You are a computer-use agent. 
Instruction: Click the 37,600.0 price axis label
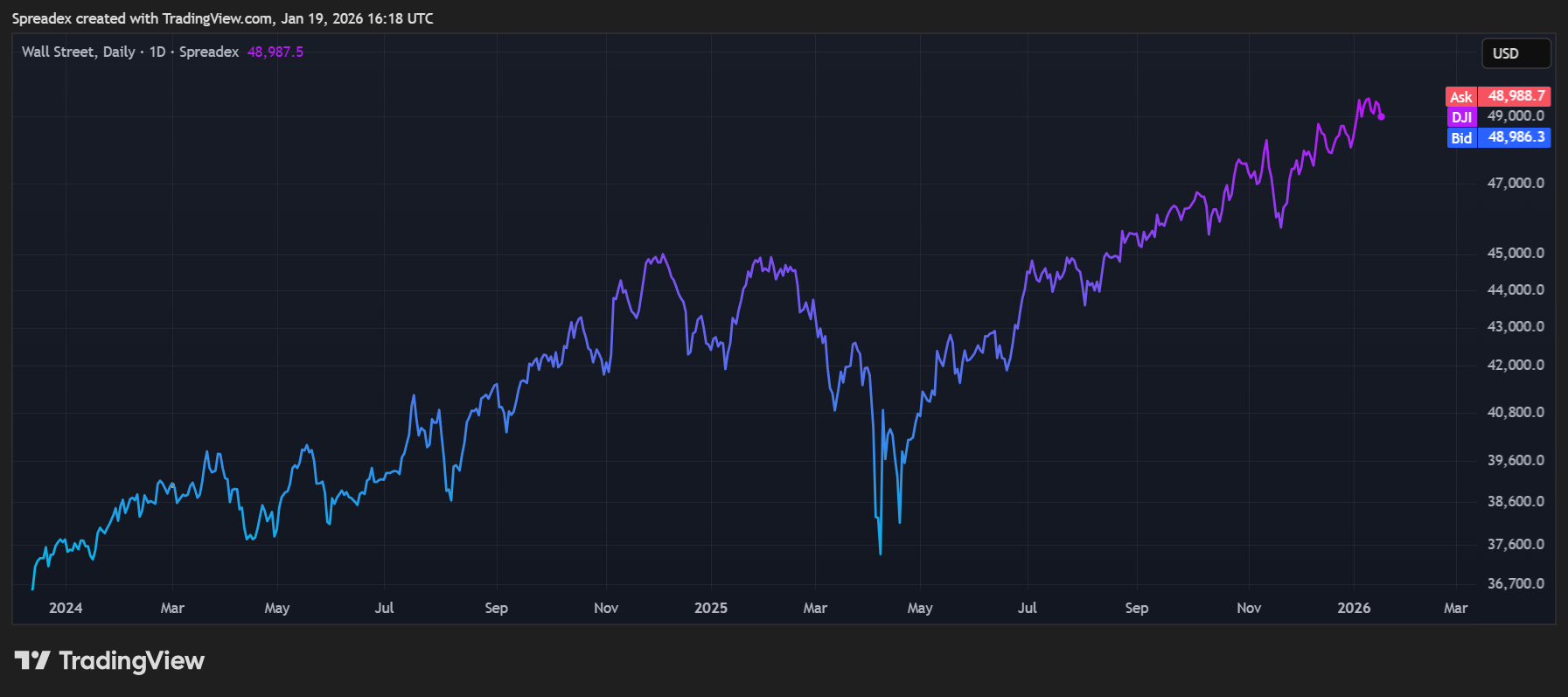click(x=1516, y=544)
